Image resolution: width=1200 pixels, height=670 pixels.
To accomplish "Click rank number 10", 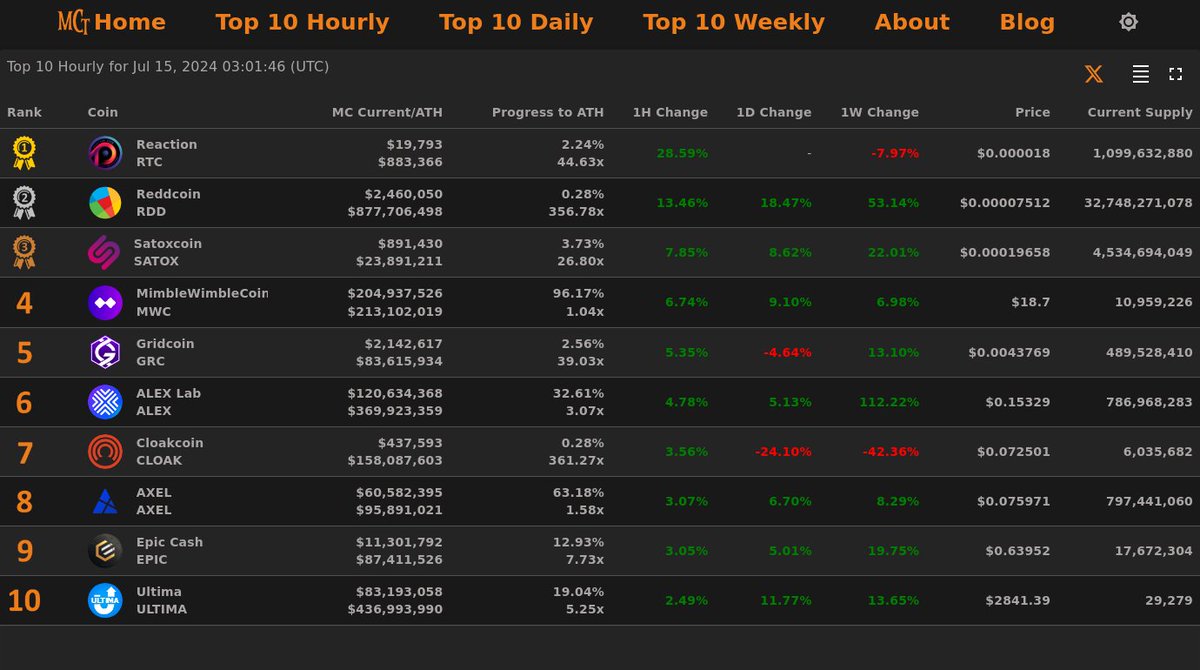I will pyautogui.click(x=24, y=601).
